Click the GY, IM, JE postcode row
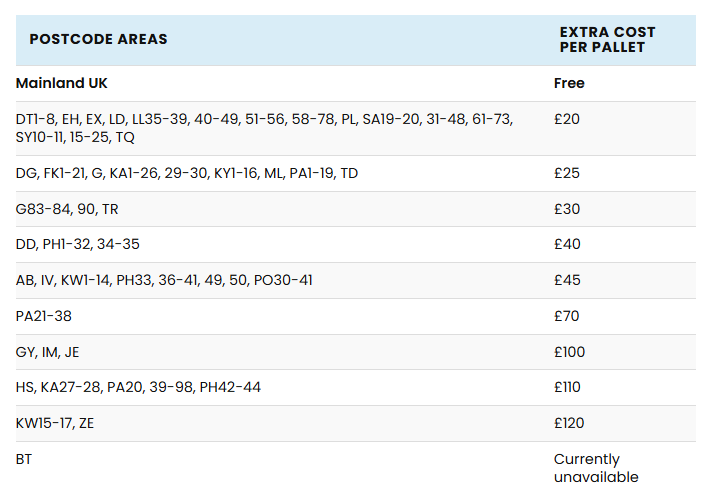The height and width of the screenshot is (496, 705). [x=47, y=352]
